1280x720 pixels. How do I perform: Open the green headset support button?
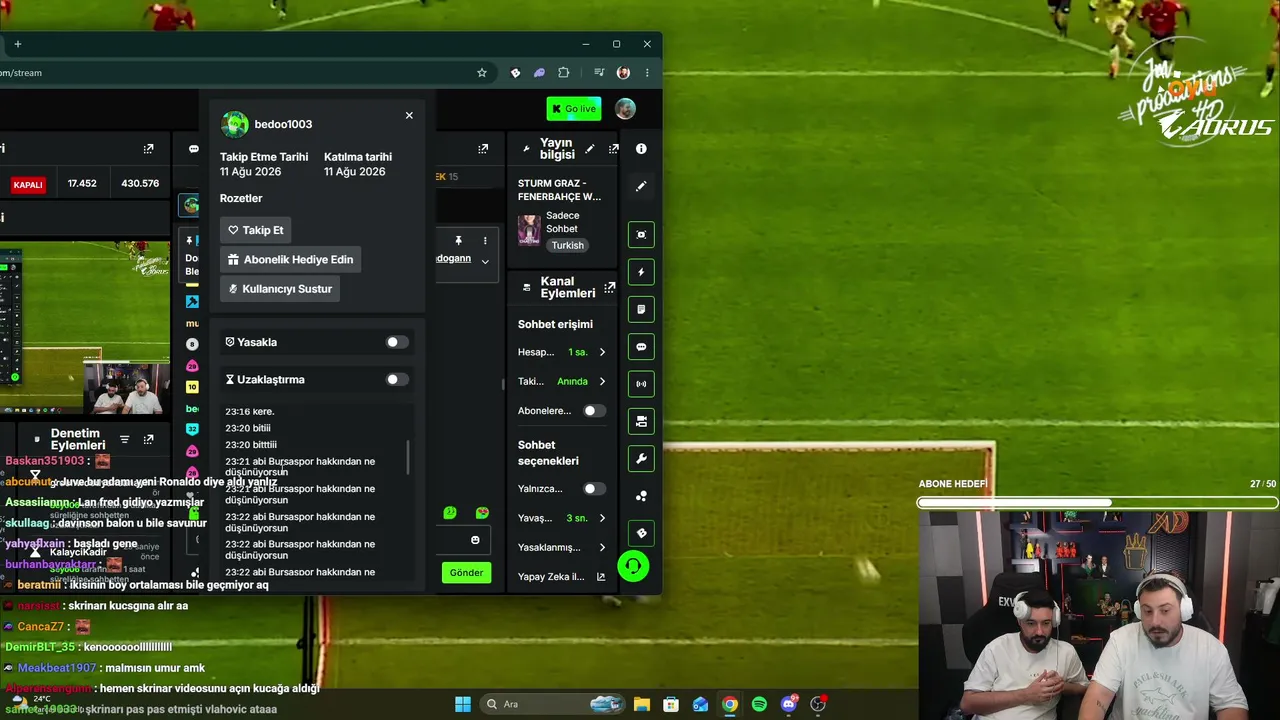point(633,567)
